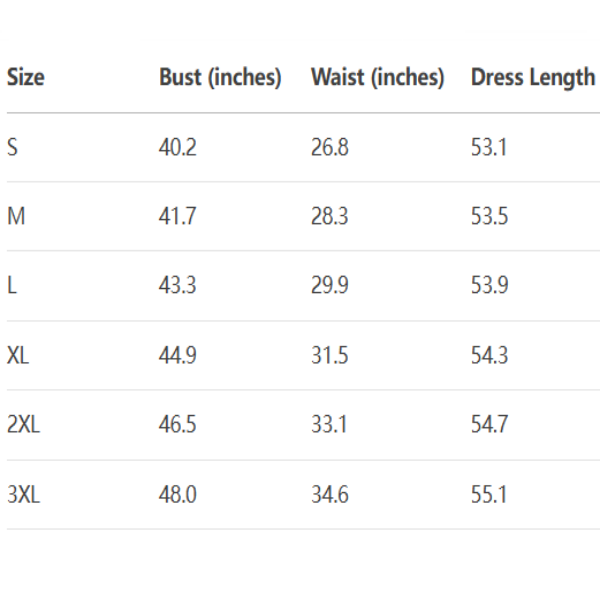Select the L size row label
The width and height of the screenshot is (600, 600).
[x=12, y=286]
